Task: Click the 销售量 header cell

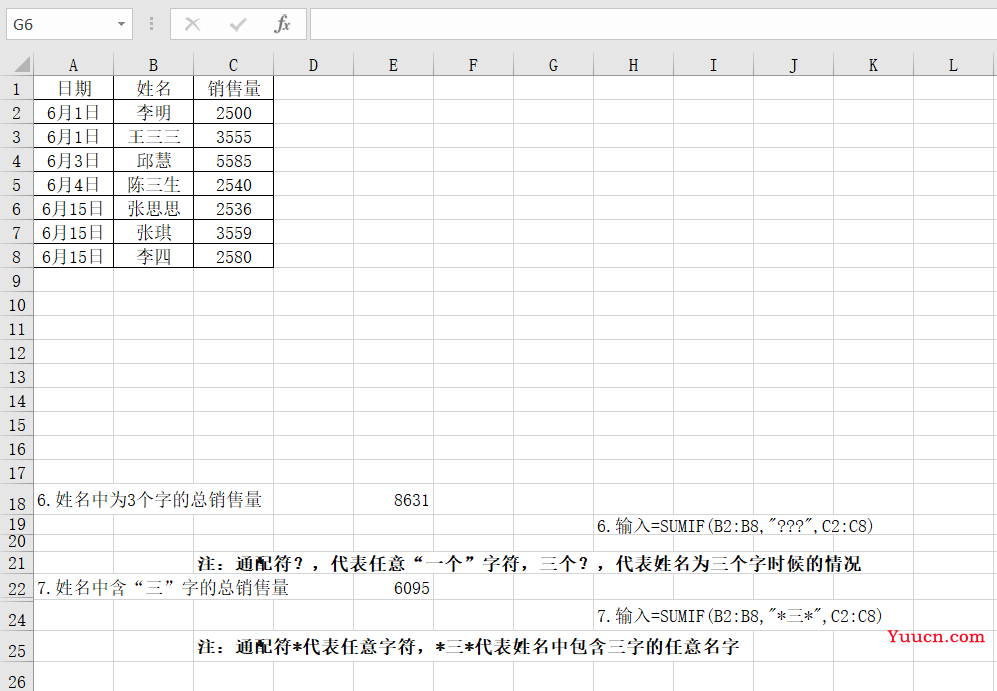Action: [x=233, y=88]
